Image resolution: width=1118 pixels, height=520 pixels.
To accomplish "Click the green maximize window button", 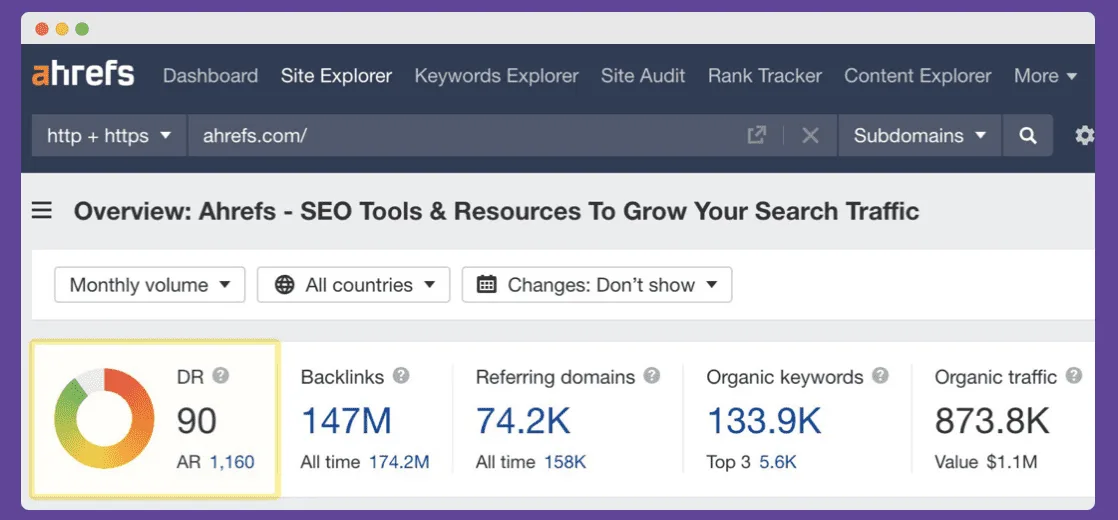I will (82, 29).
